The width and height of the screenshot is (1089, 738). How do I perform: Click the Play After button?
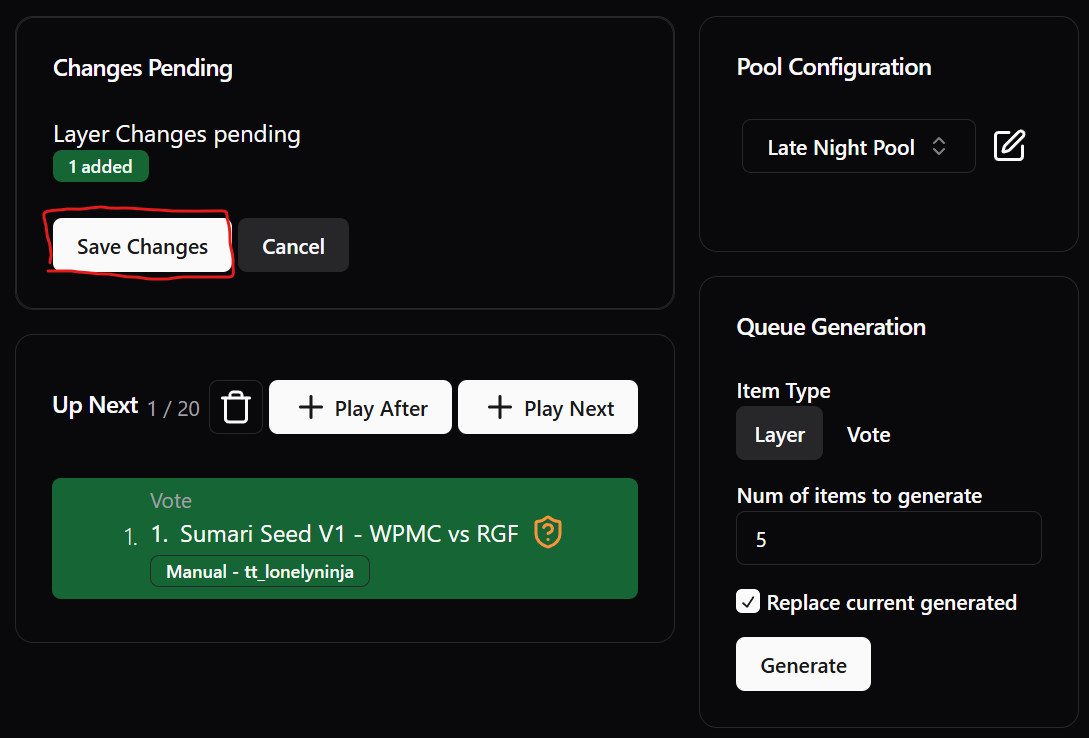pyautogui.click(x=360, y=408)
